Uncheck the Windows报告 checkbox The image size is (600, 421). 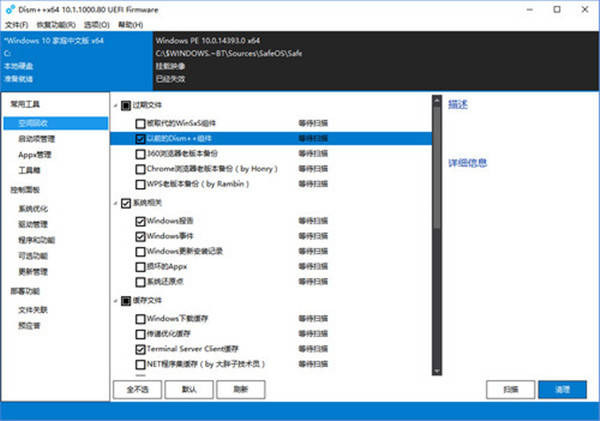(x=139, y=219)
